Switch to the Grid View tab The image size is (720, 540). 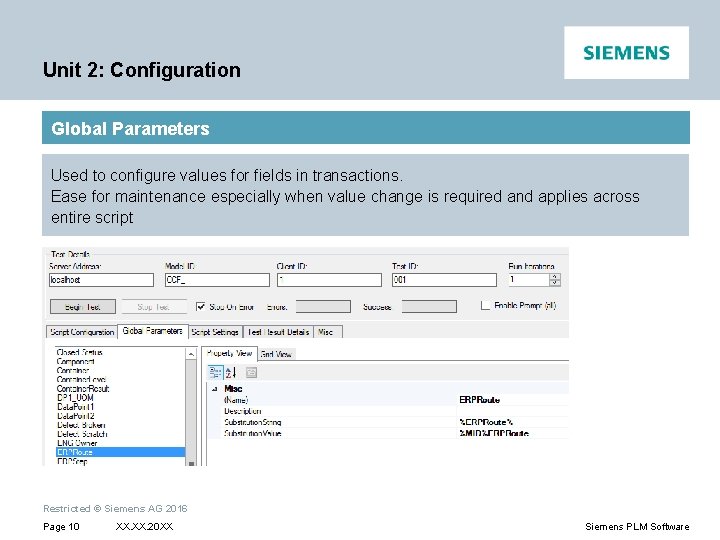pyautogui.click(x=276, y=354)
